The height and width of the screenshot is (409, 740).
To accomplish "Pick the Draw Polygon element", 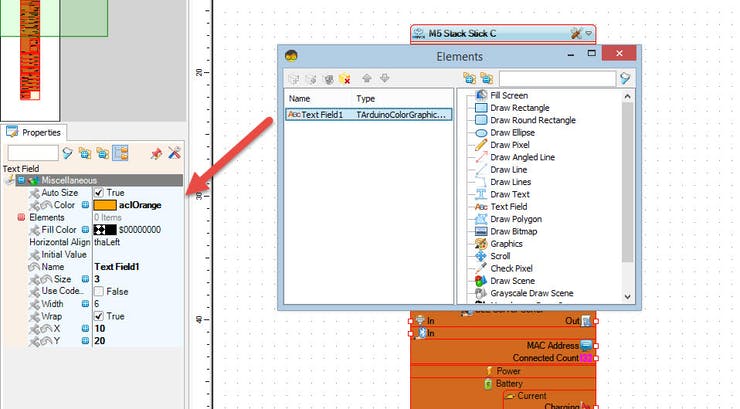I will click(519, 219).
